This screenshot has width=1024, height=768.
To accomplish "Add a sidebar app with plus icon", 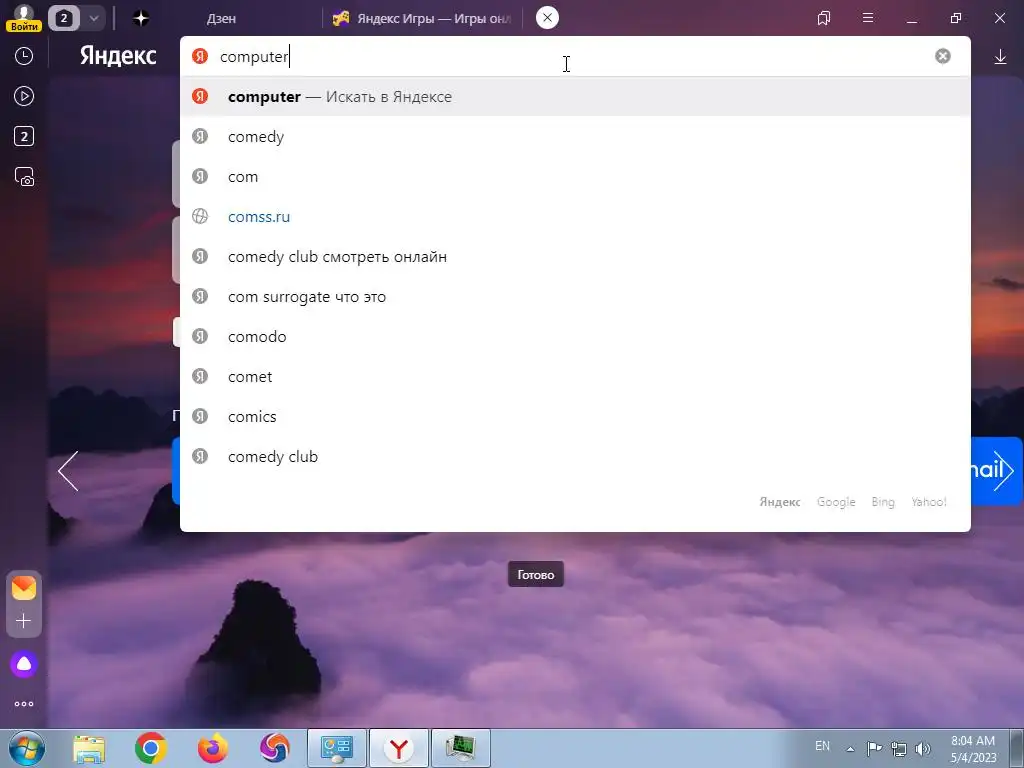I will 24,620.
